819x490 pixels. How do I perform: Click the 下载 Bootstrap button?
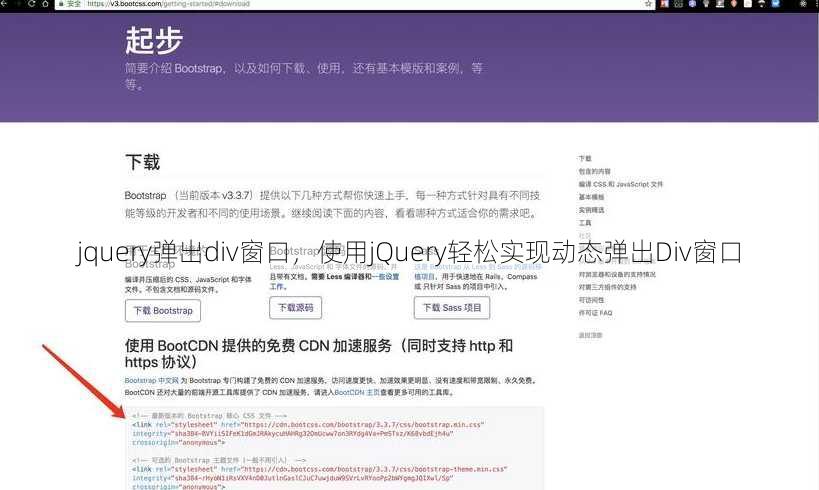tap(163, 311)
